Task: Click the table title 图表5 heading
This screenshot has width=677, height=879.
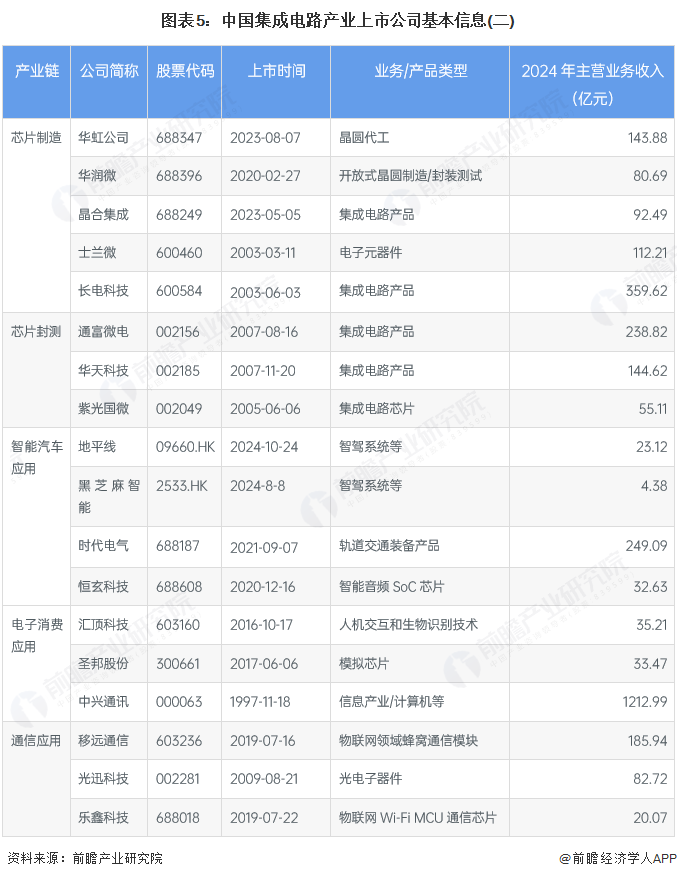Action: (x=337, y=21)
